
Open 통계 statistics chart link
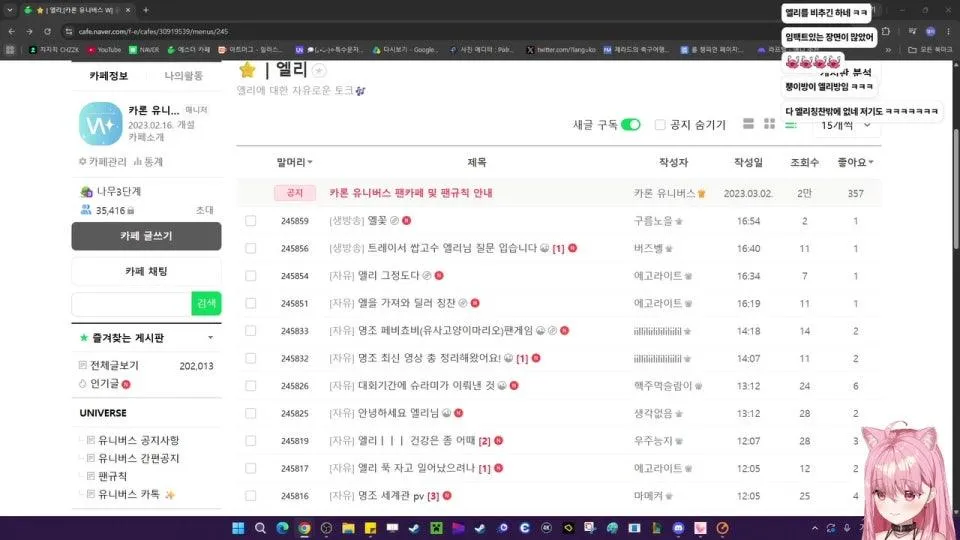tap(148, 162)
